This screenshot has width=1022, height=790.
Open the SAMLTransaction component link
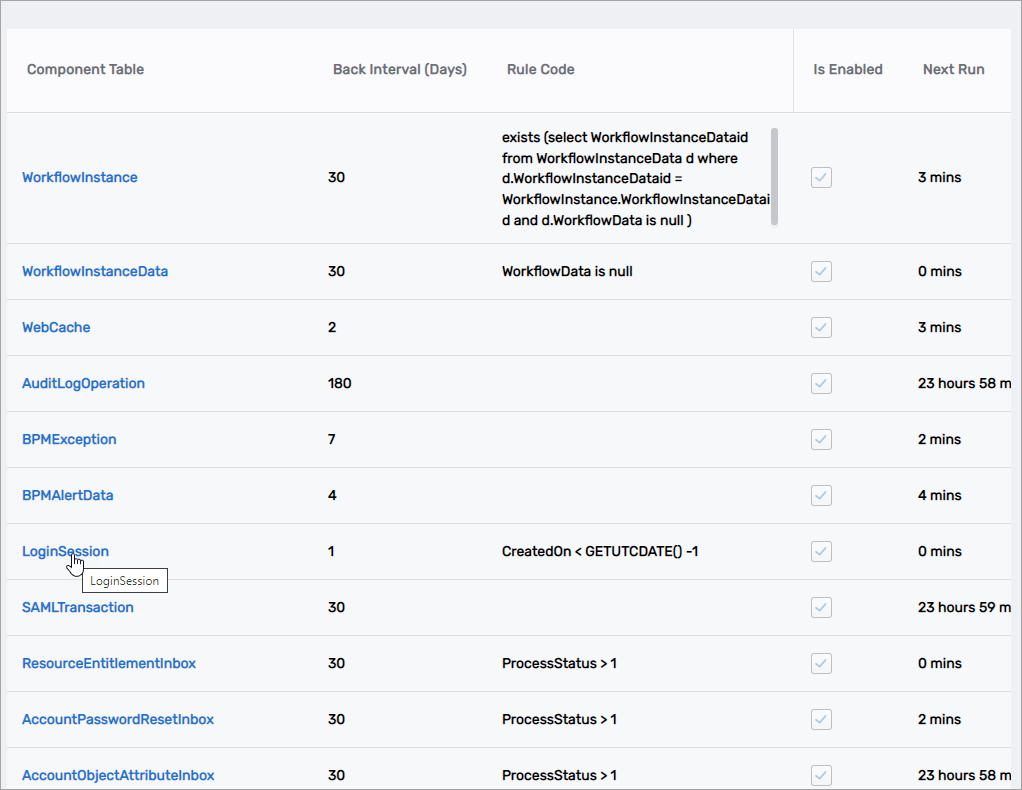point(78,607)
